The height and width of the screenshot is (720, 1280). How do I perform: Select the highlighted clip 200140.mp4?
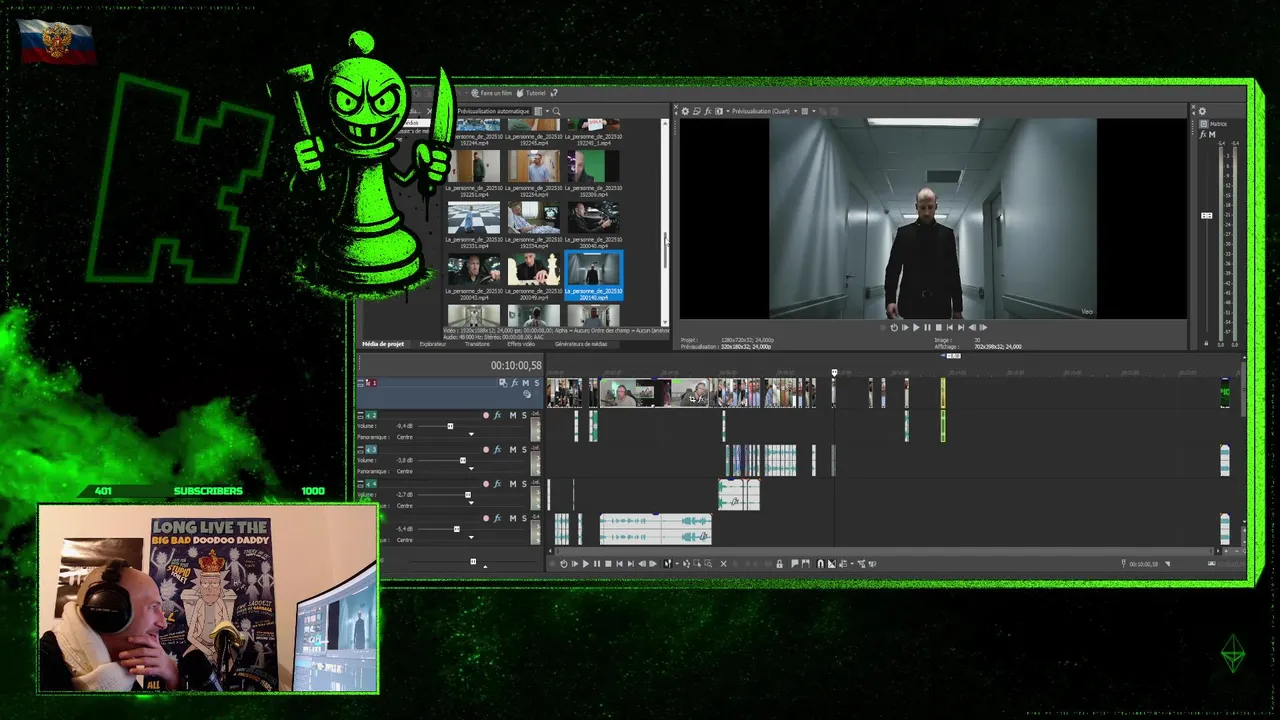[593, 275]
